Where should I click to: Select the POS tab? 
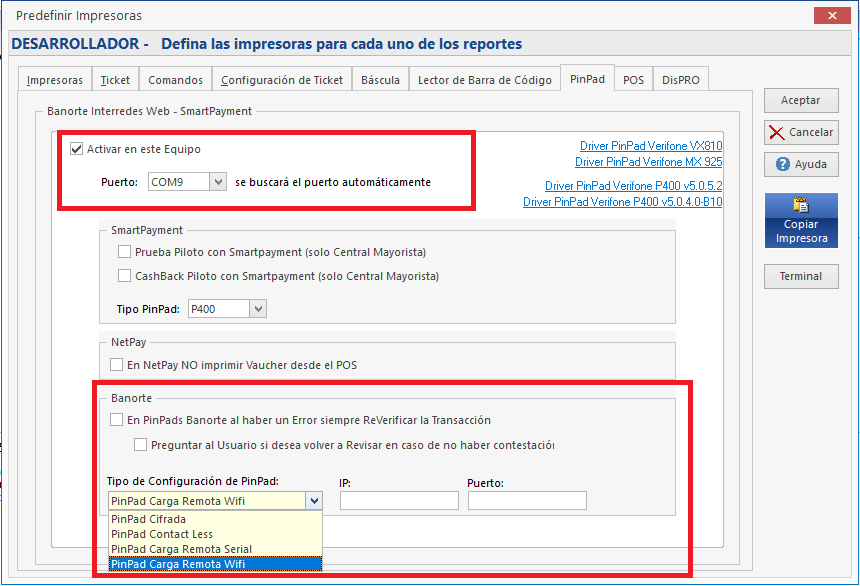tap(633, 78)
